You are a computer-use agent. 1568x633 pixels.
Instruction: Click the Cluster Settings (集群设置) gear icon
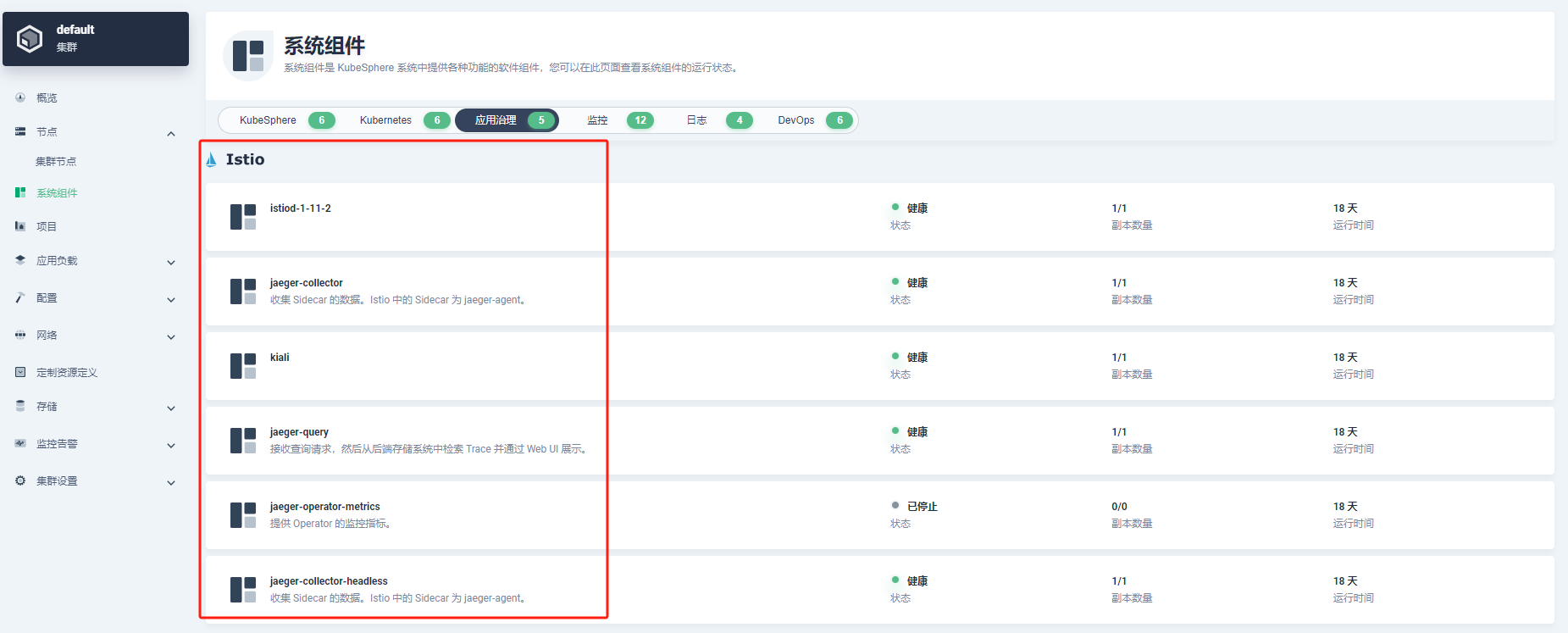(x=20, y=480)
